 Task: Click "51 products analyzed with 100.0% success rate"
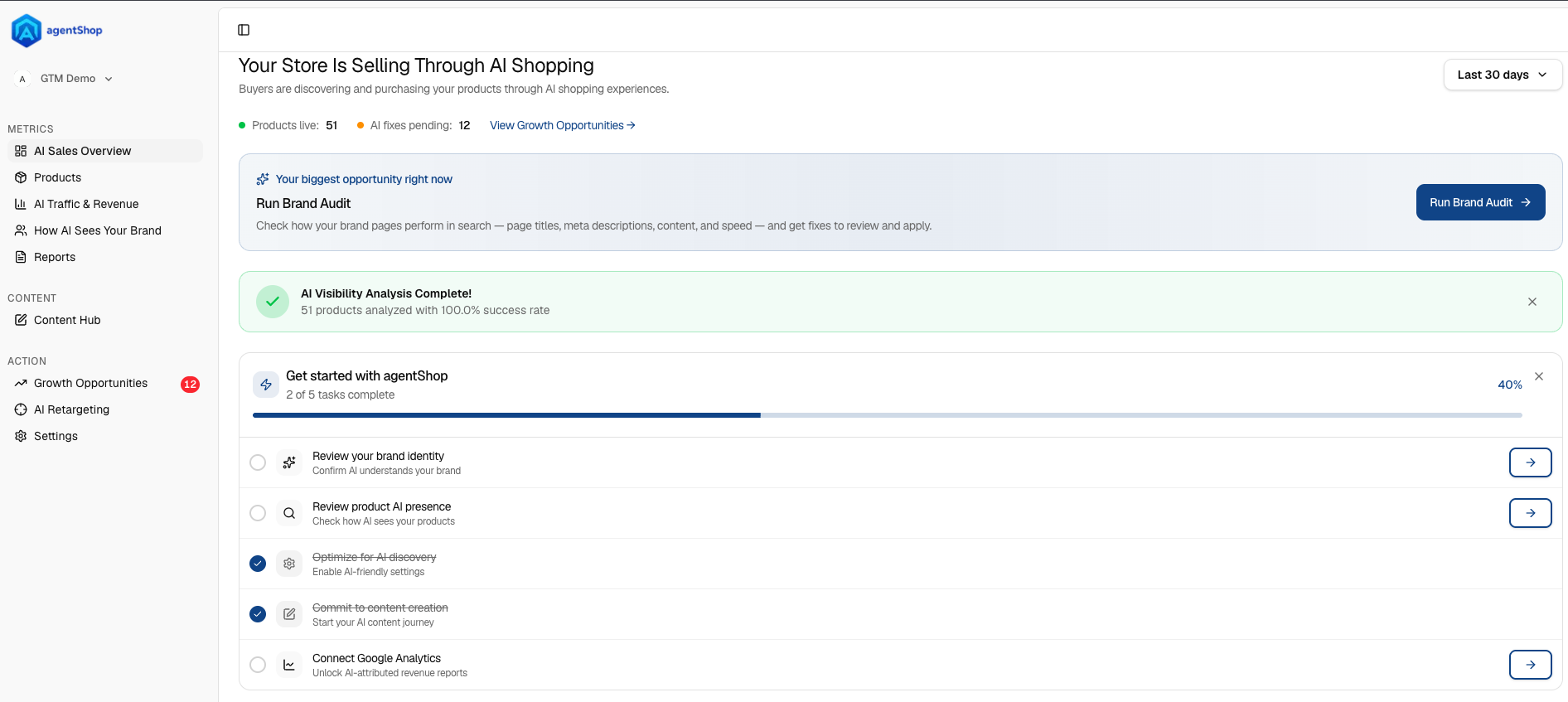pos(425,310)
